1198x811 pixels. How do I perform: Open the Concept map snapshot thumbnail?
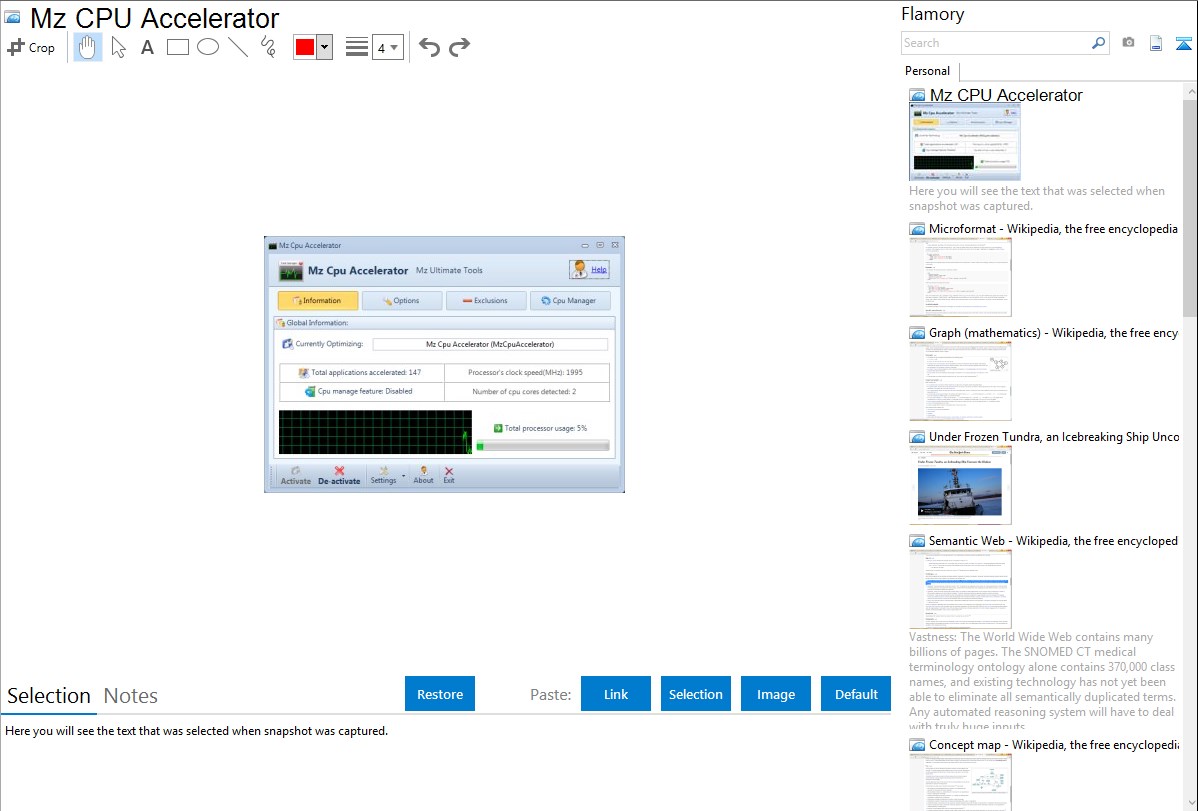click(960, 782)
